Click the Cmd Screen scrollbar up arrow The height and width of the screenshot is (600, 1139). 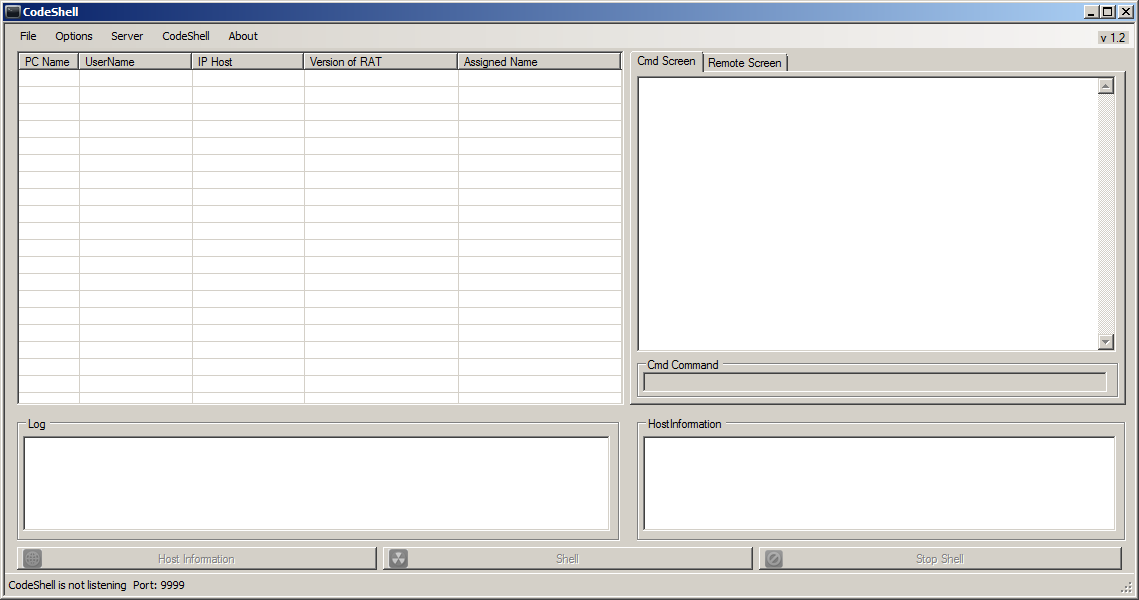pyautogui.click(x=1105, y=86)
